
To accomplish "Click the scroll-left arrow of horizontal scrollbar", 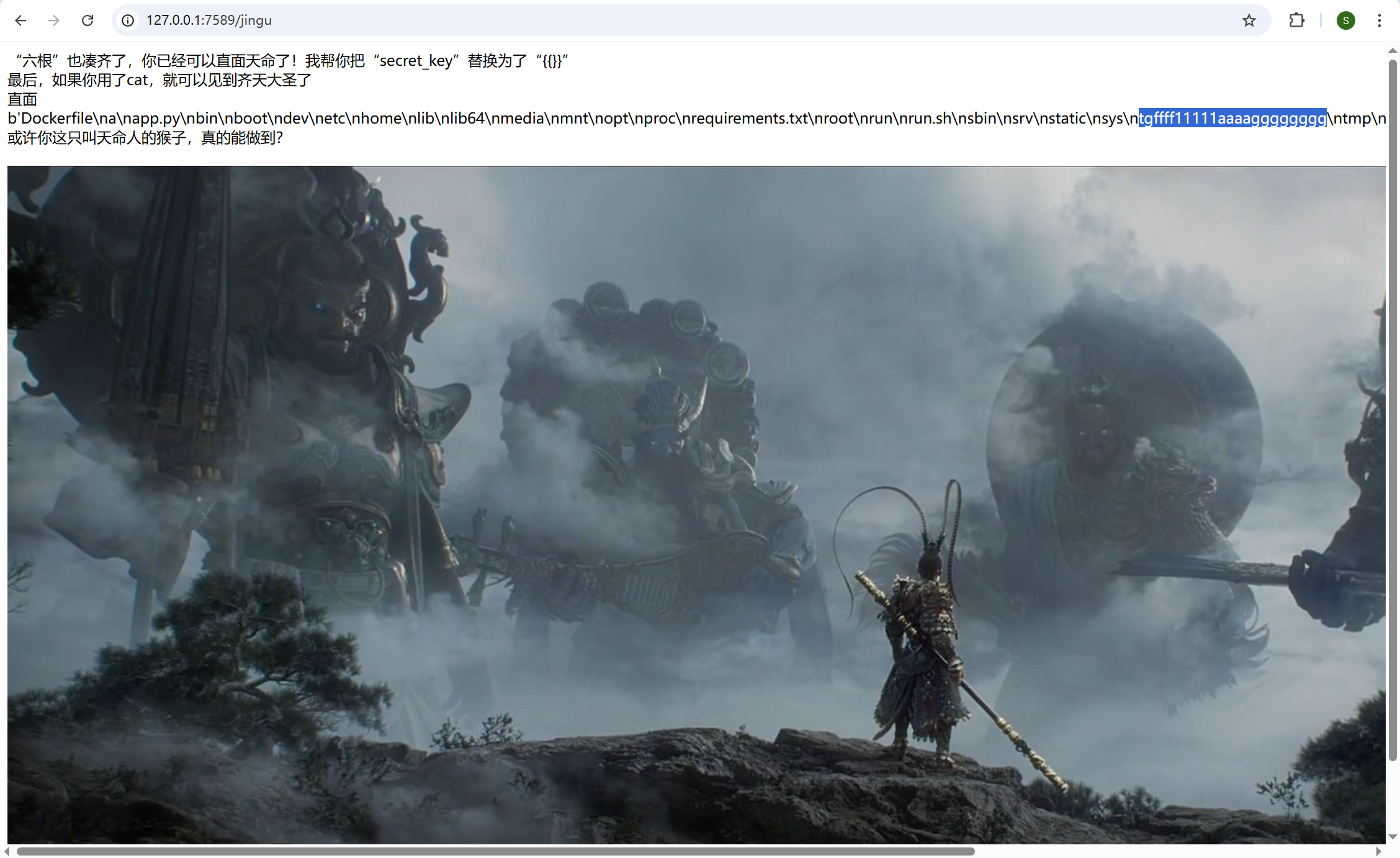I will (x=7, y=851).
